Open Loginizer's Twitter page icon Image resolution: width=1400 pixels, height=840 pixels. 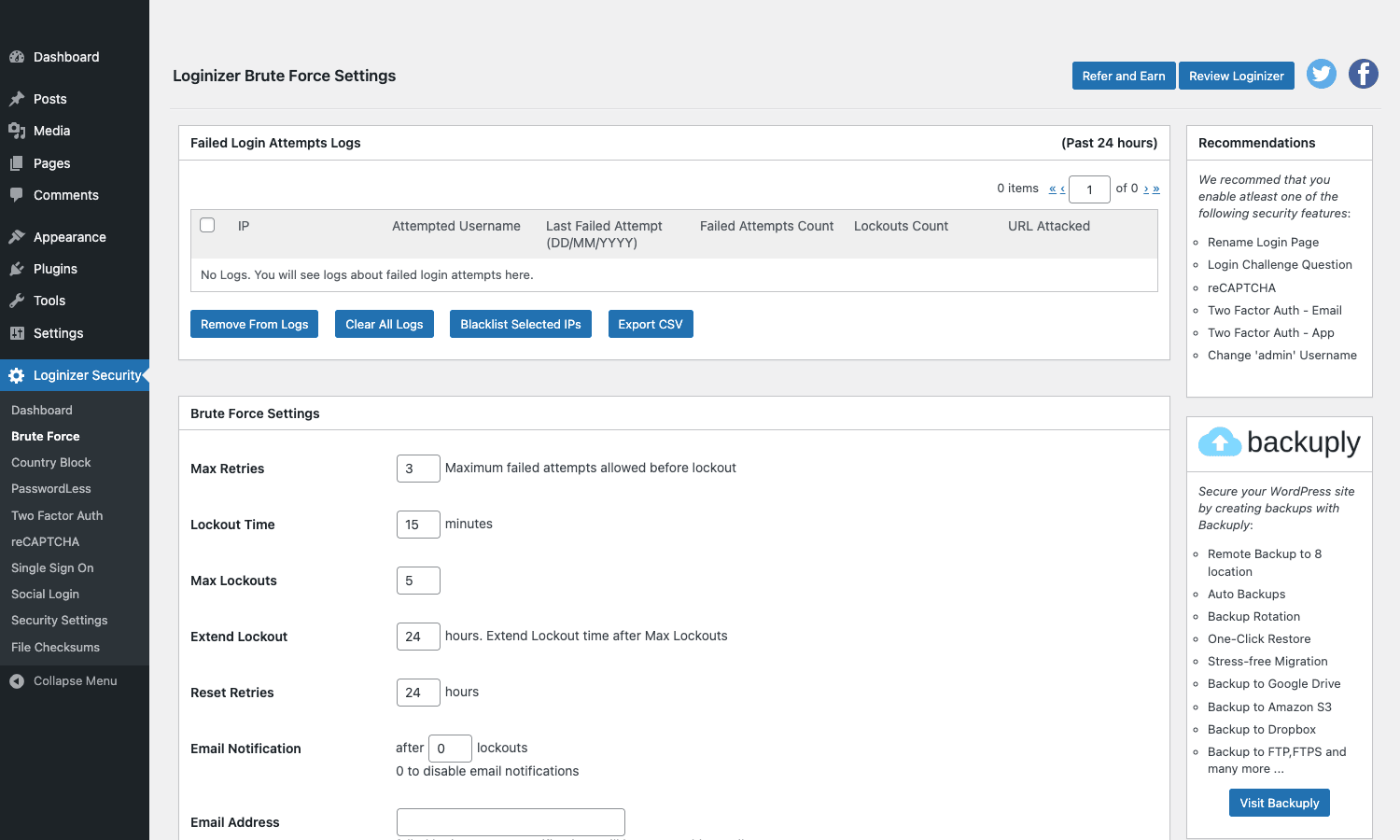coord(1322,74)
